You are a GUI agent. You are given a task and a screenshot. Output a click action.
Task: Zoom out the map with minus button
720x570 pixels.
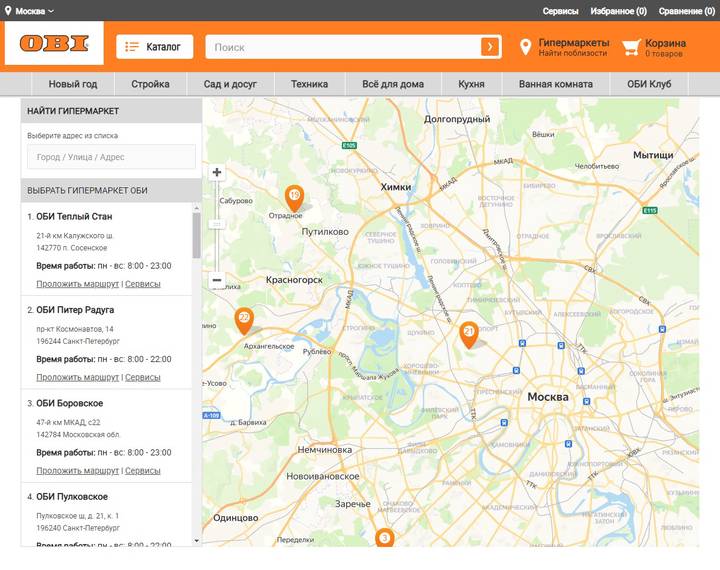tap(217, 280)
